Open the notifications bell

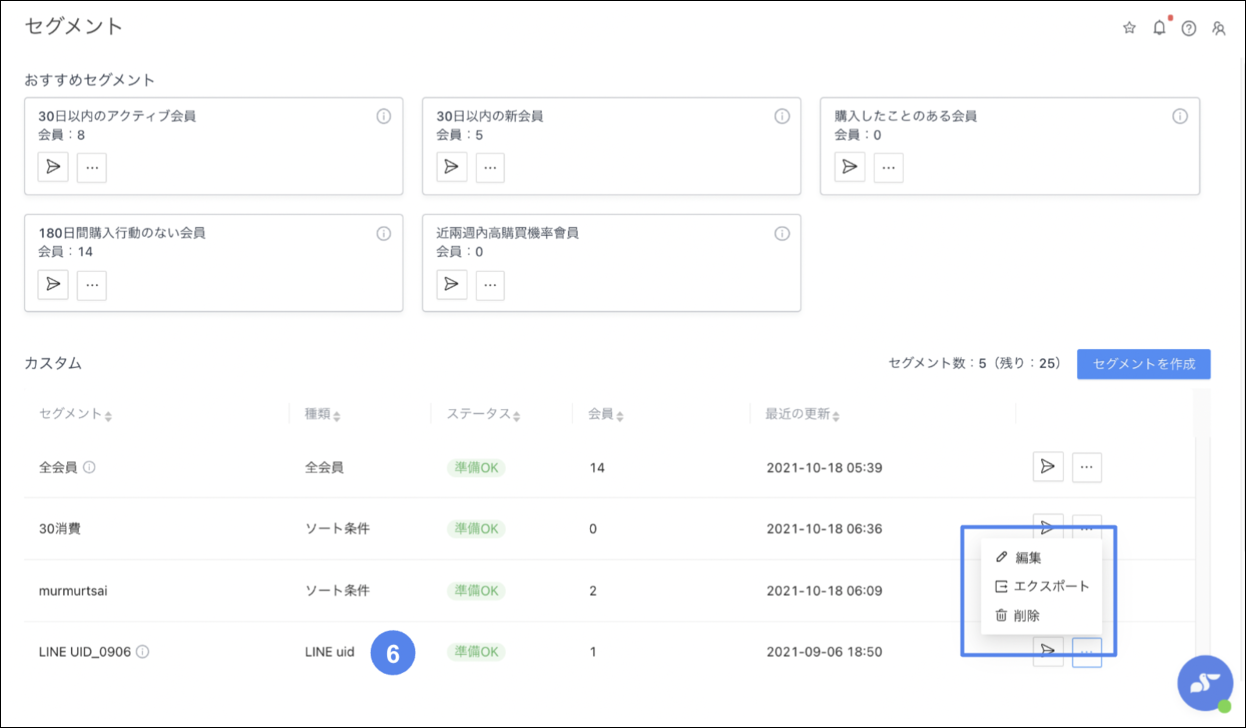pos(1159,28)
